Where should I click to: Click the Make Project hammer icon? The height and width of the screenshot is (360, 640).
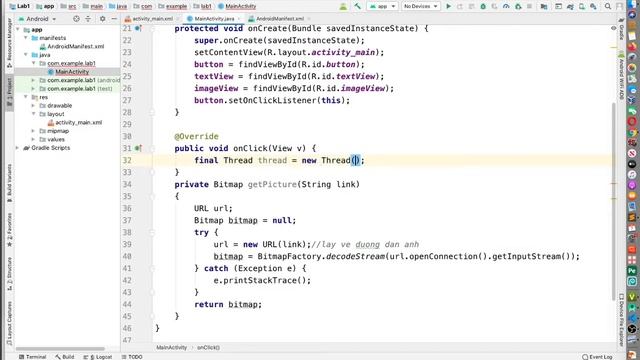358,6
